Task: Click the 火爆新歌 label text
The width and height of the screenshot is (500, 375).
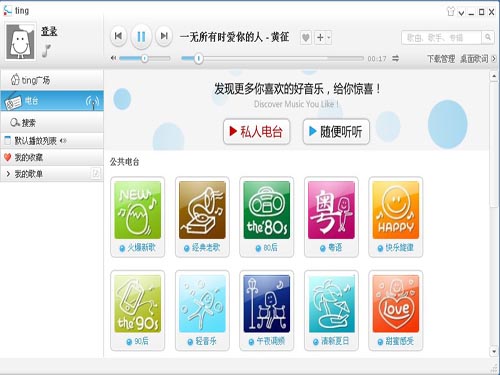Action: [141, 248]
